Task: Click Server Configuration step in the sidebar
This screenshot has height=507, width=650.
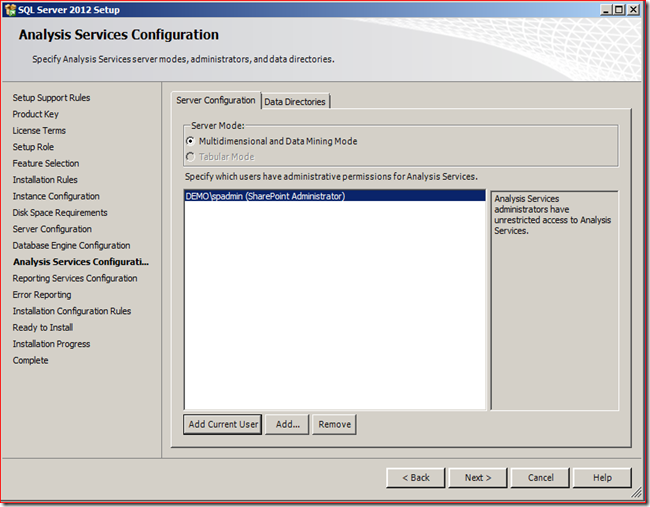Action: pyautogui.click(x=52, y=229)
